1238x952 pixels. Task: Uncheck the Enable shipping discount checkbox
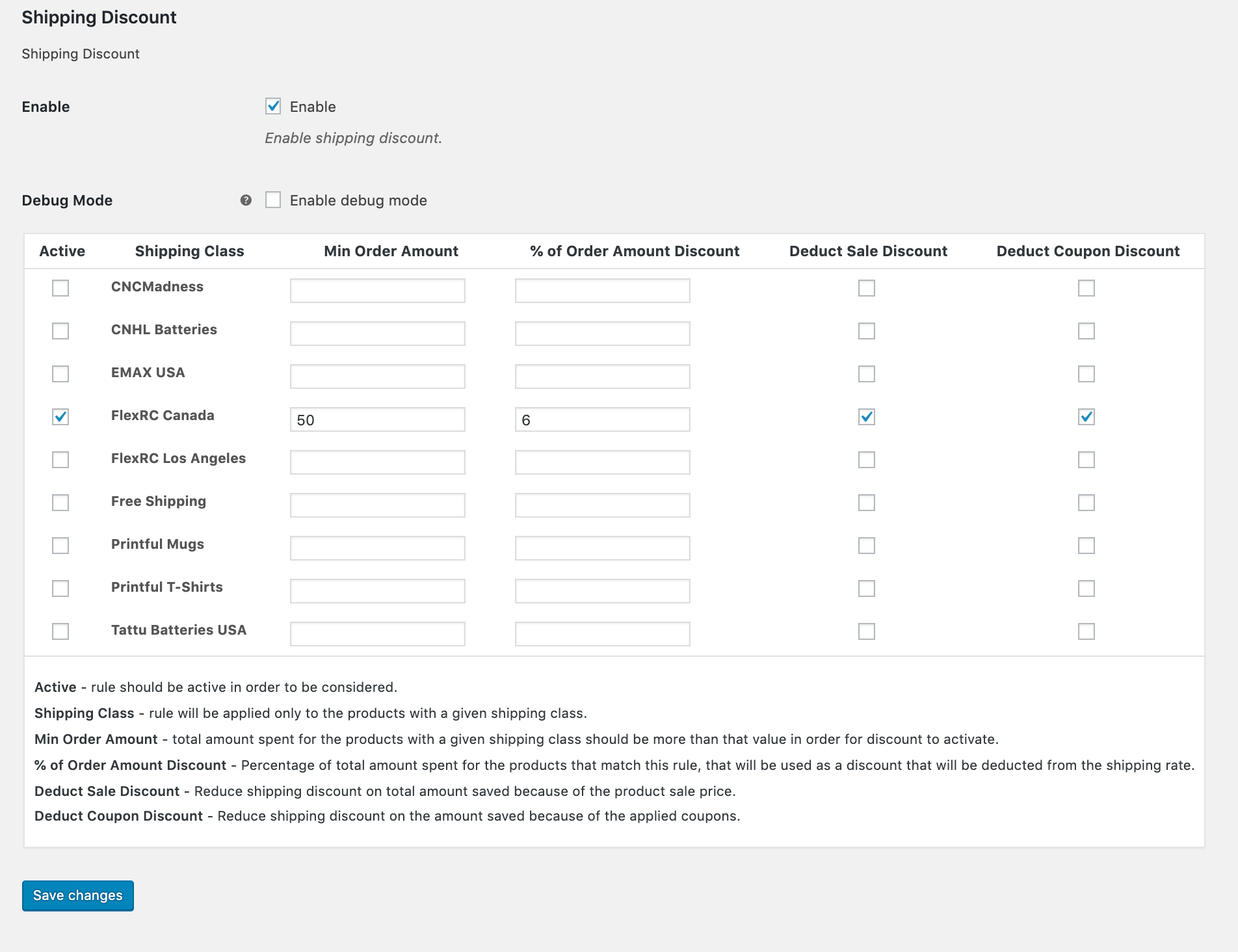pos(273,106)
